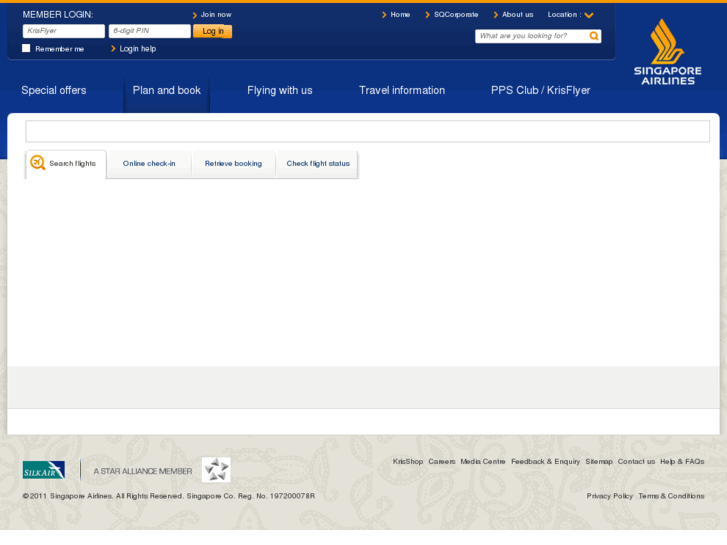Click the 'MEMBER LOGIN:' heading text
Screen dimensions: 727x545
[x=58, y=15]
